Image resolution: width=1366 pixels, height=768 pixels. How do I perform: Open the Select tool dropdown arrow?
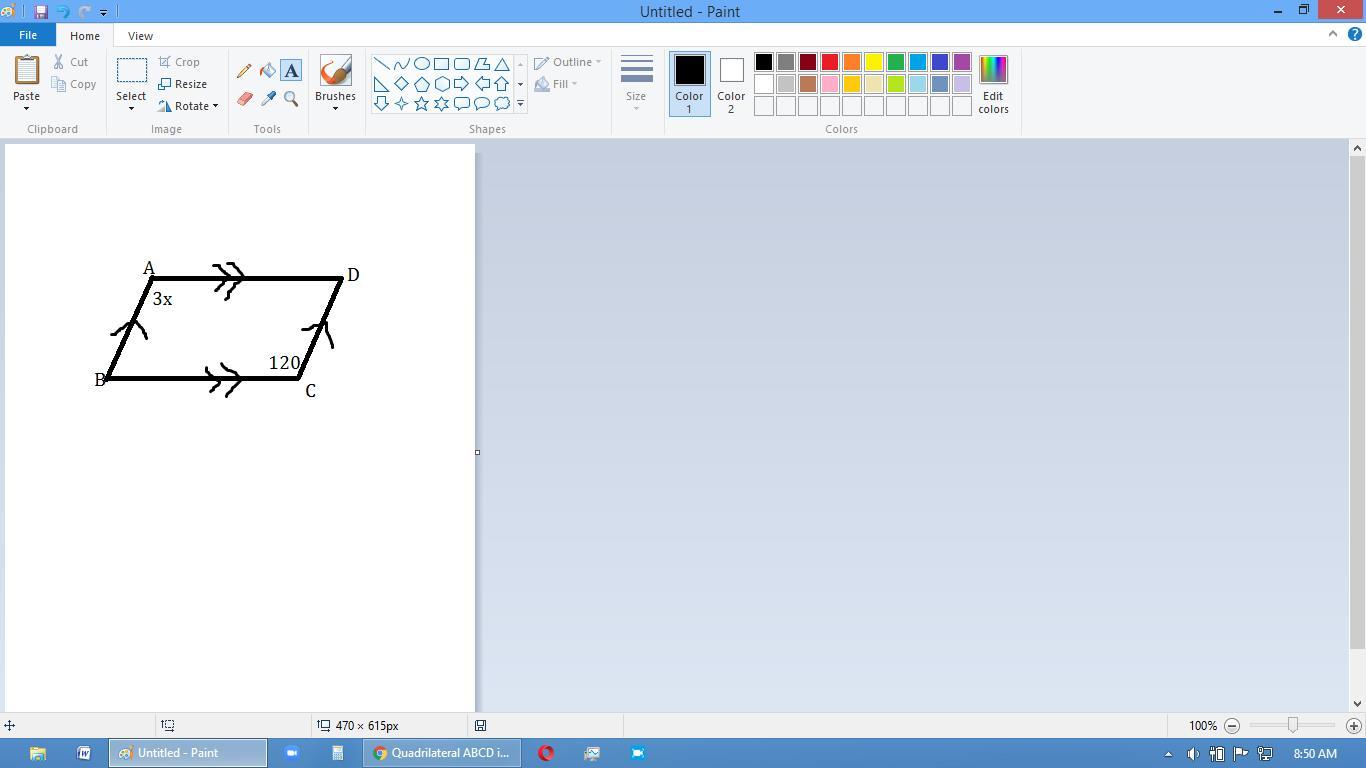tap(131, 108)
